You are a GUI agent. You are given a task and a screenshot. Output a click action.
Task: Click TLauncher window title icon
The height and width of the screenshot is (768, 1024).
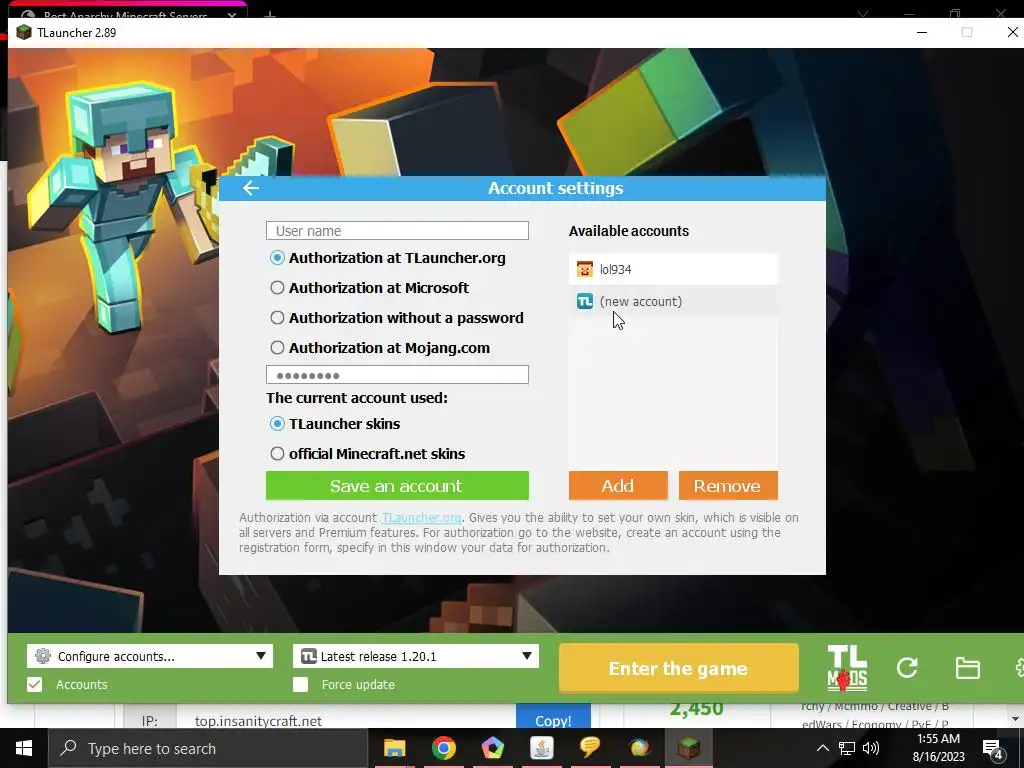pos(24,33)
